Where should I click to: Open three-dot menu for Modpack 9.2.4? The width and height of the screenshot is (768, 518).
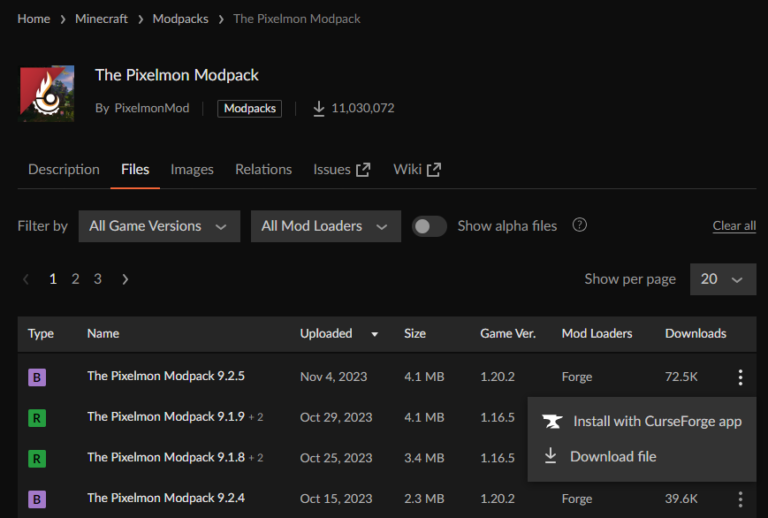[x=740, y=498]
